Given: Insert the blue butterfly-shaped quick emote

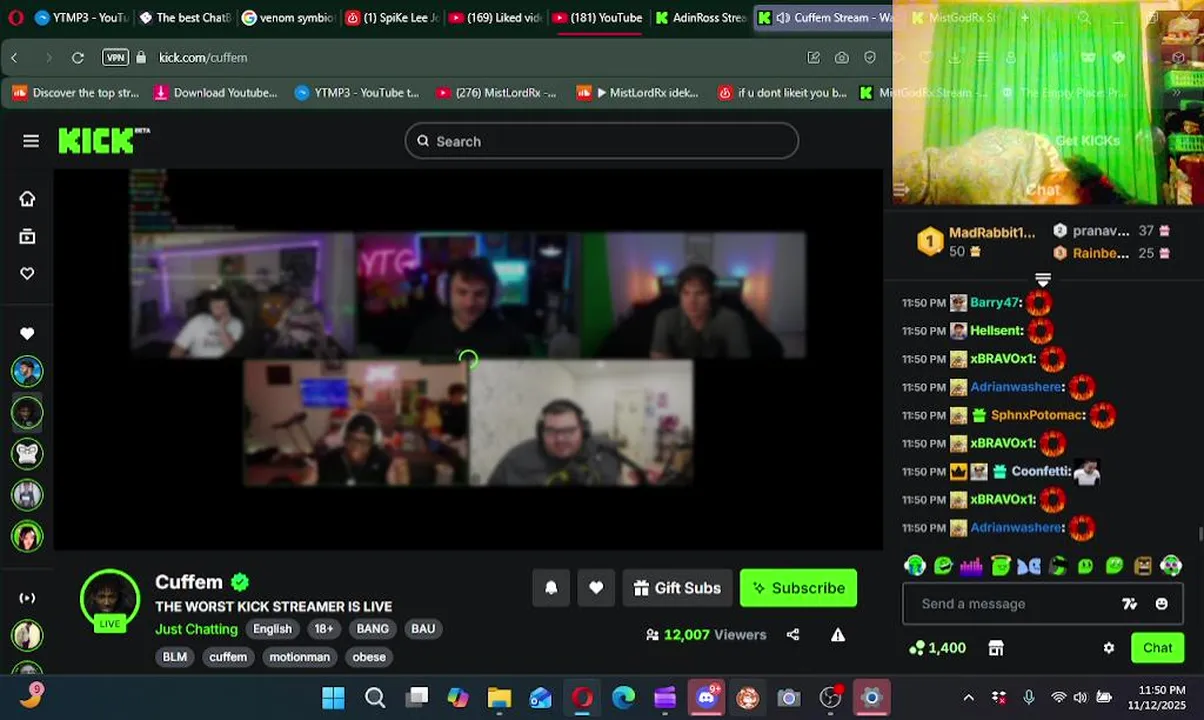Looking at the screenshot, I should point(1029,566).
